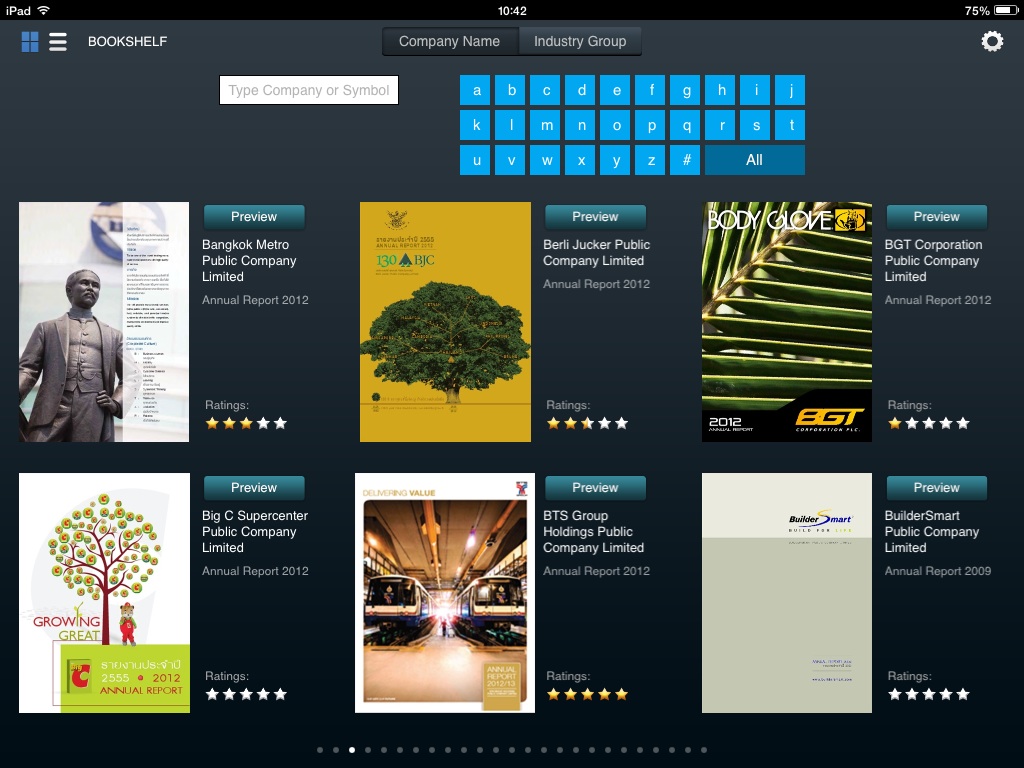Switch to list view icon
Viewport: 1024px width, 768px height.
point(58,42)
